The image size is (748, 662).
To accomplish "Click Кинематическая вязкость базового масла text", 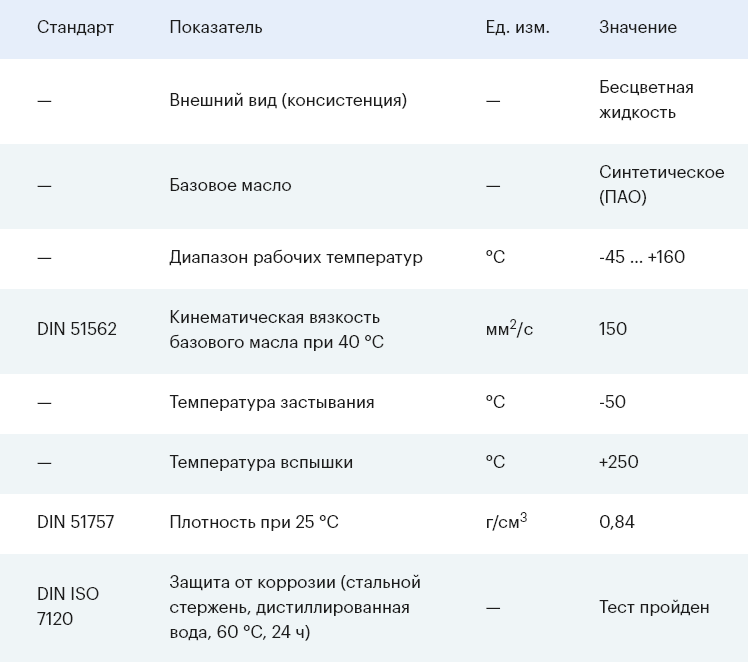I will 277,330.
